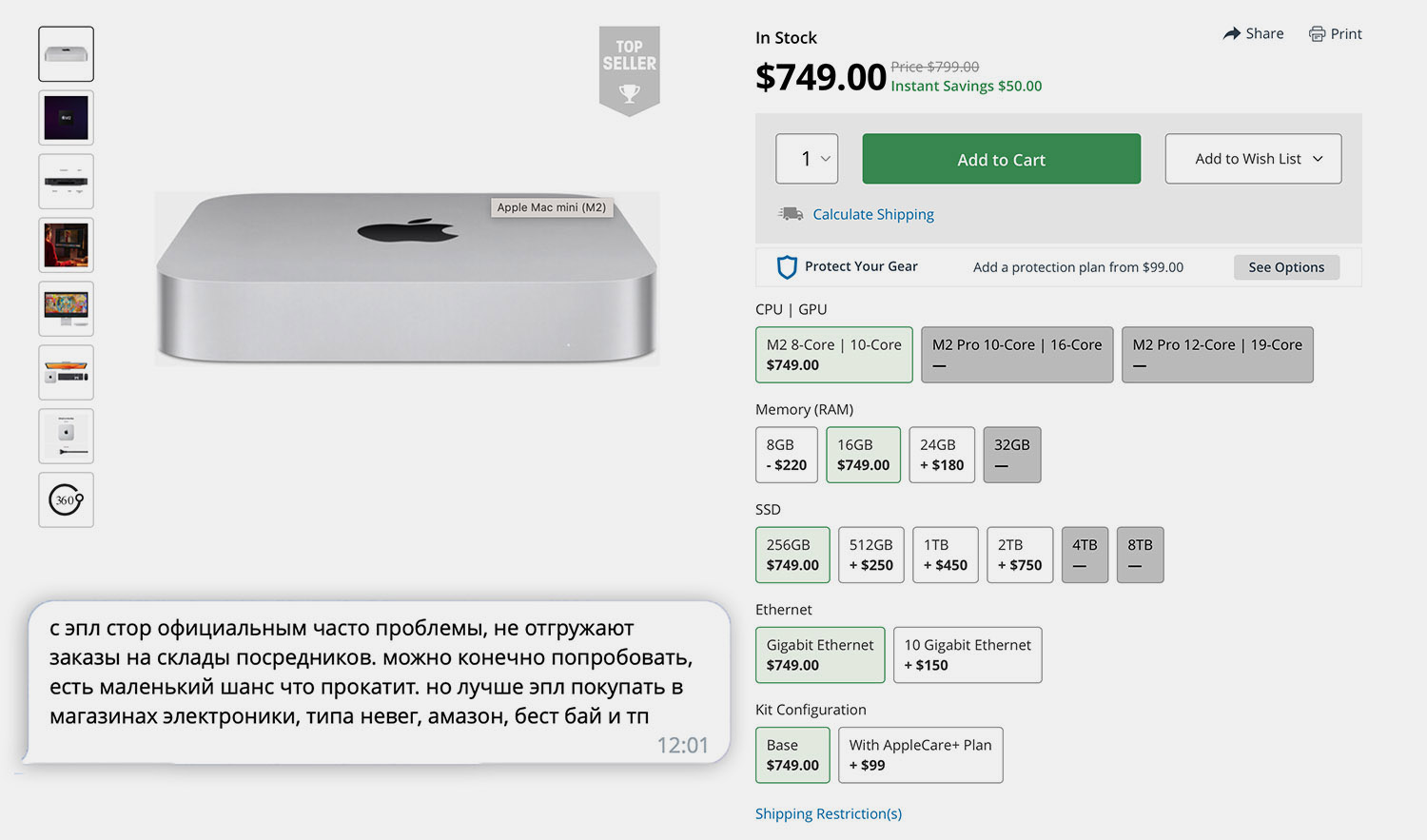Select the M2 Pro 10-Core CPU option
Screen dimensions: 1427x840
(1016, 355)
